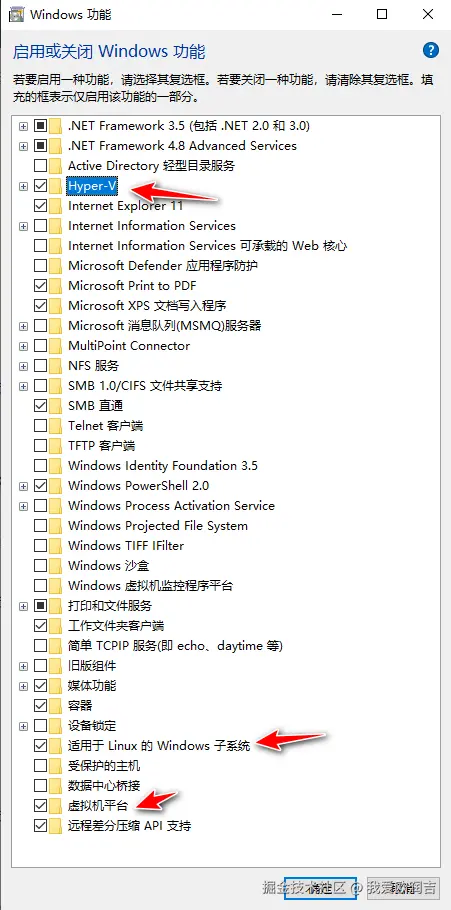Image resolution: width=451 pixels, height=910 pixels.
Task: Expand 打印和文件服务 node
Action: coord(23,606)
